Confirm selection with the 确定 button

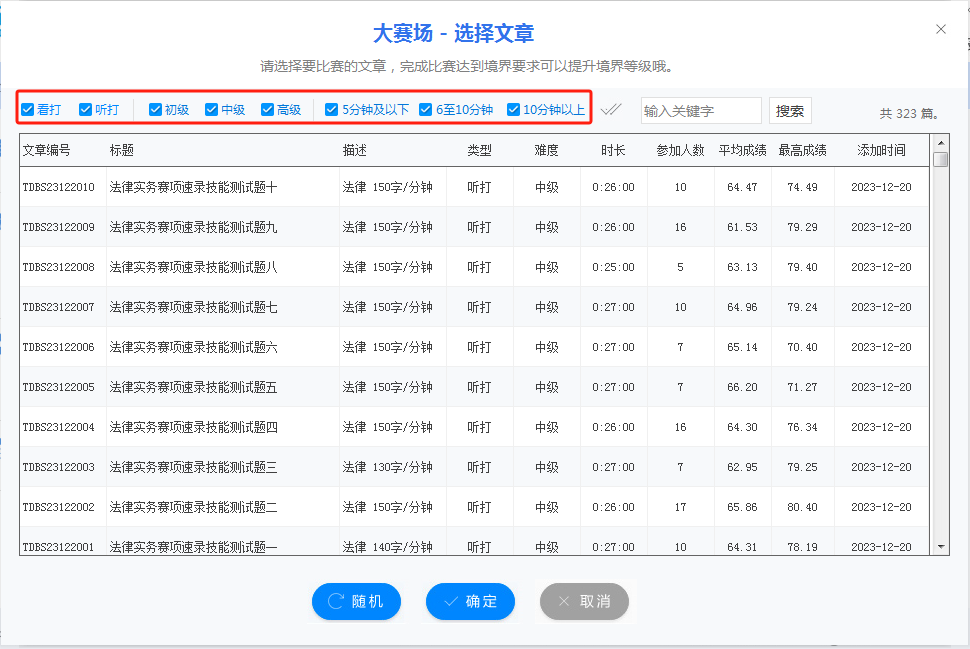(470, 601)
